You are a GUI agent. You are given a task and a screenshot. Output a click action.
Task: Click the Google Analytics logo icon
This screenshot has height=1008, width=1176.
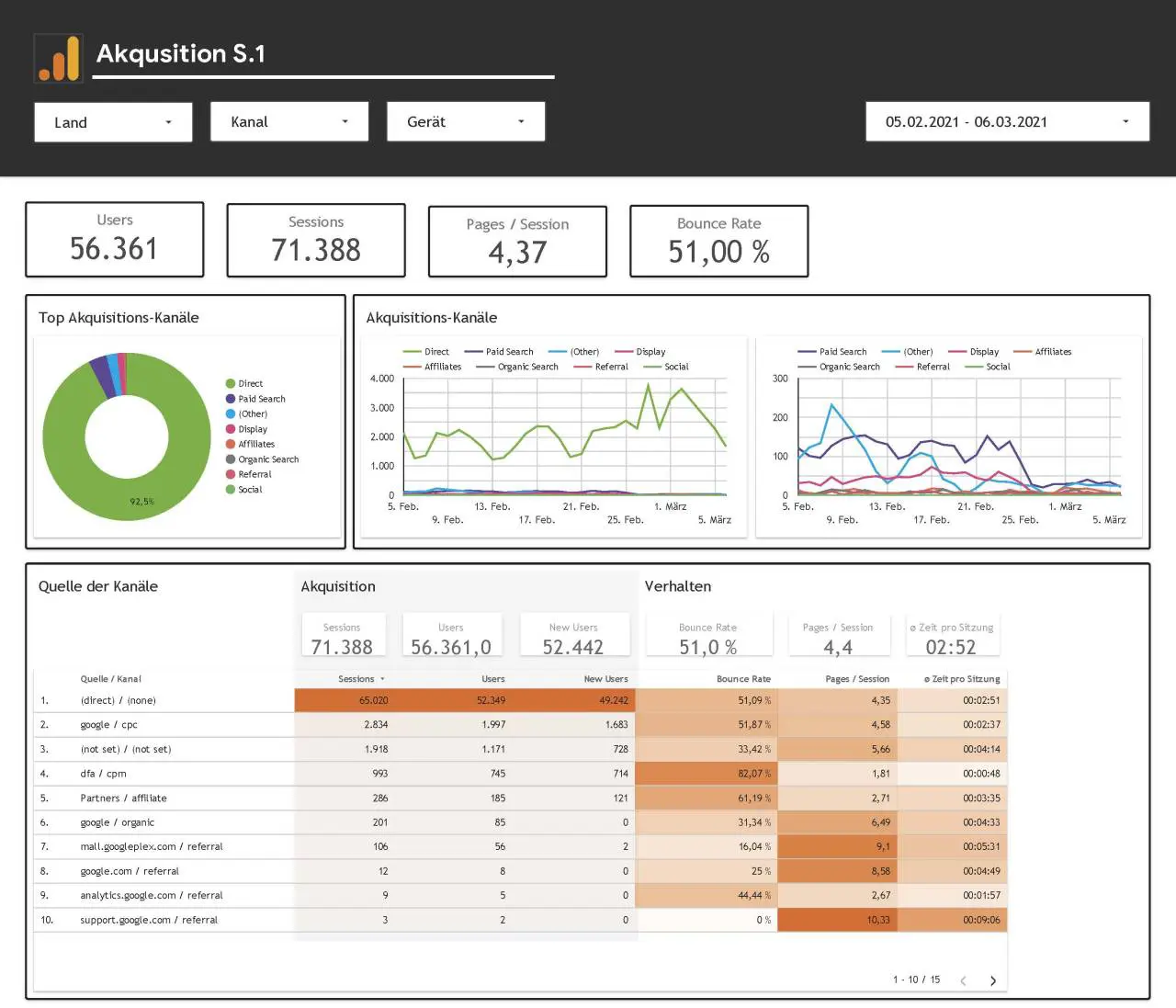pyautogui.click(x=58, y=58)
